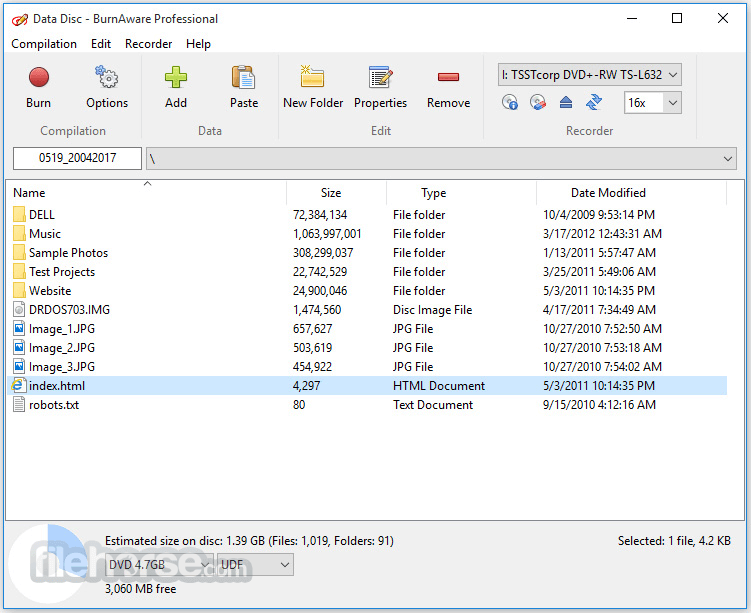Click the Image_3.JPG file icon
Viewport: 751px width, 613px height.
(19, 366)
